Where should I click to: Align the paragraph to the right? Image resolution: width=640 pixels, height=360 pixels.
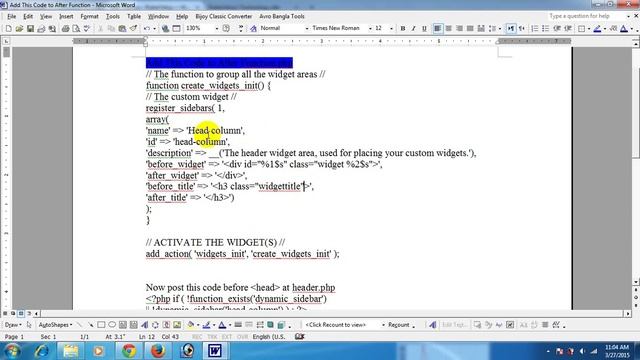pyautogui.click(x=460, y=29)
